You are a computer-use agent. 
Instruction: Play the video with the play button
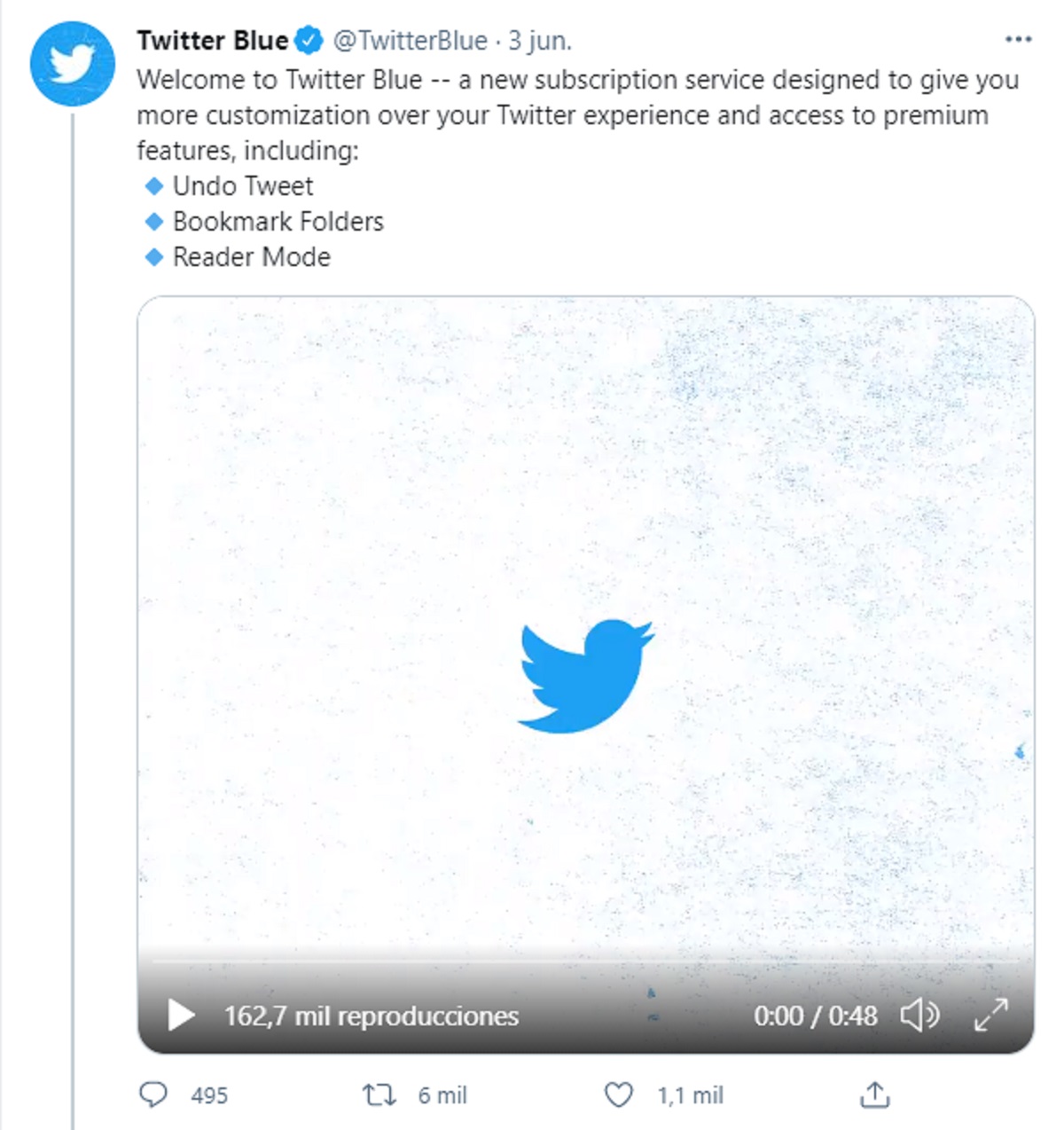(x=182, y=1016)
